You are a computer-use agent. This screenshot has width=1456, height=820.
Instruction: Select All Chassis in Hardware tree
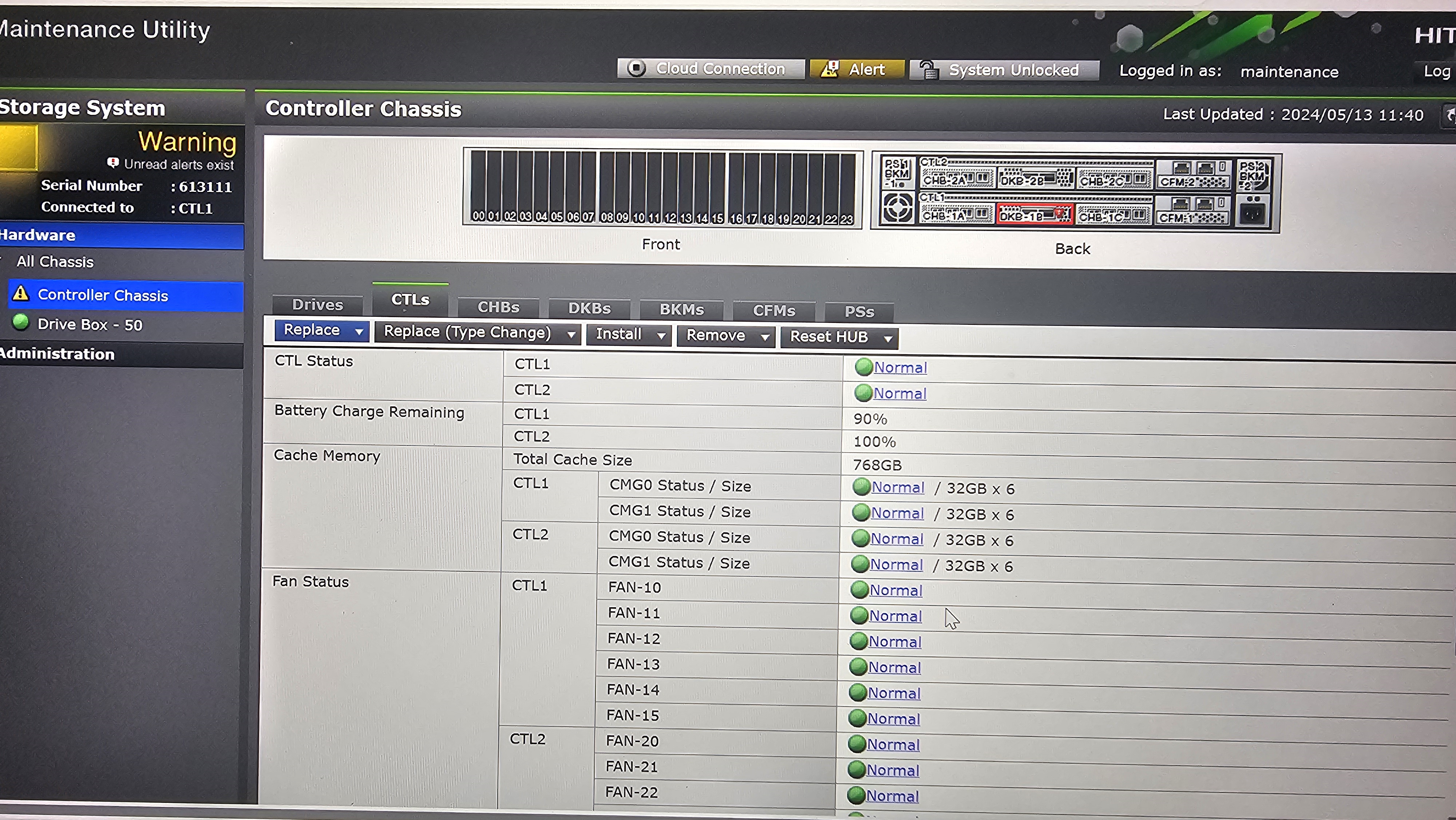tap(55, 262)
